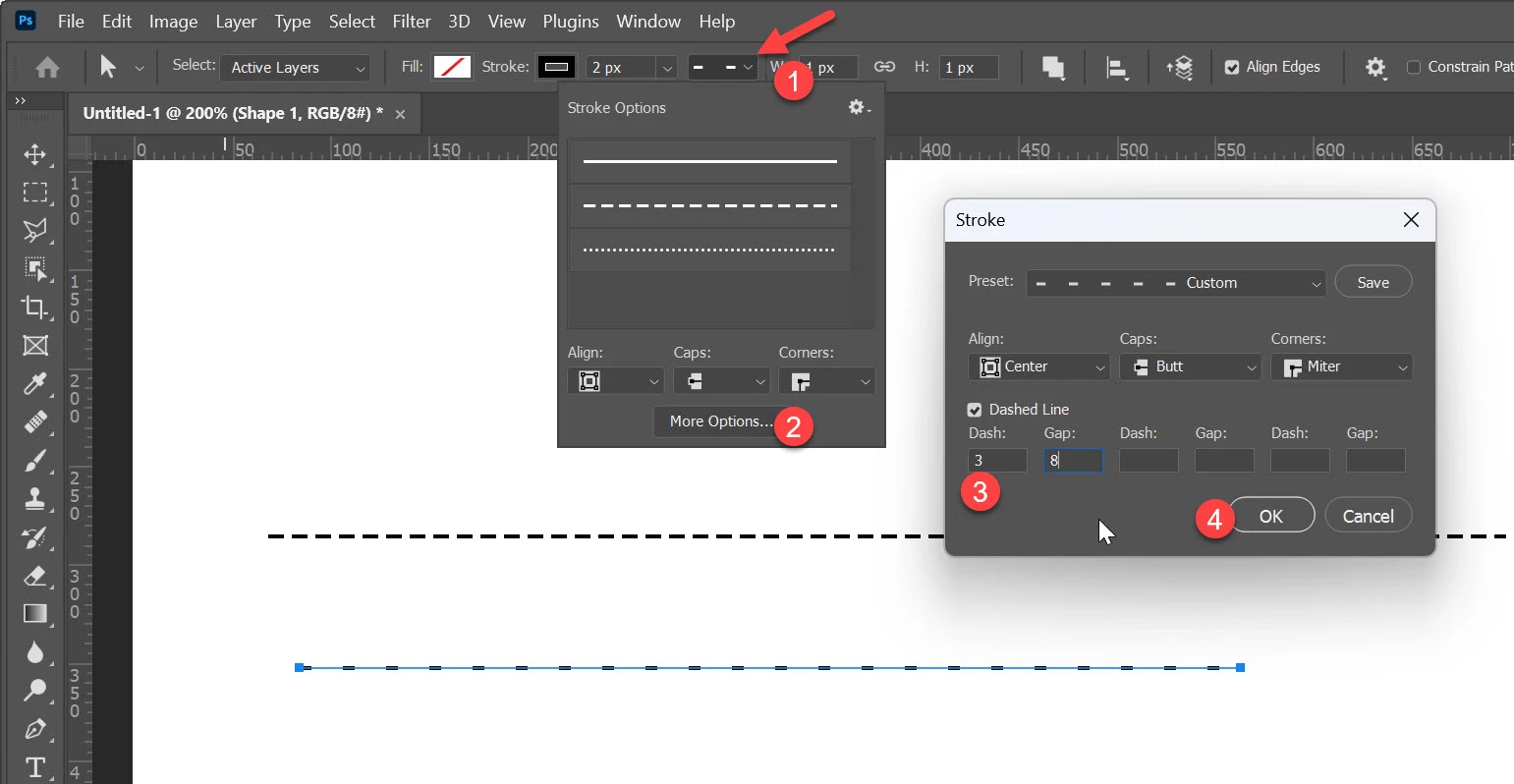1514x784 pixels.
Task: Select the Crop tool
Action: pyautogui.click(x=35, y=307)
